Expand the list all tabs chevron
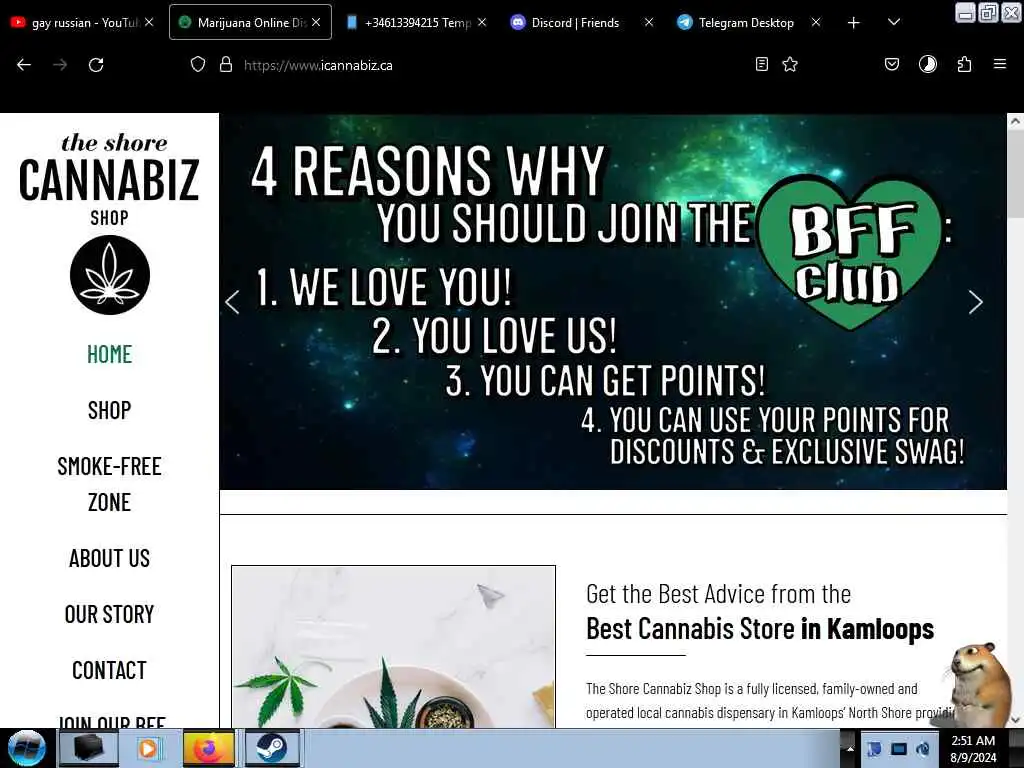1024x768 pixels. (894, 22)
